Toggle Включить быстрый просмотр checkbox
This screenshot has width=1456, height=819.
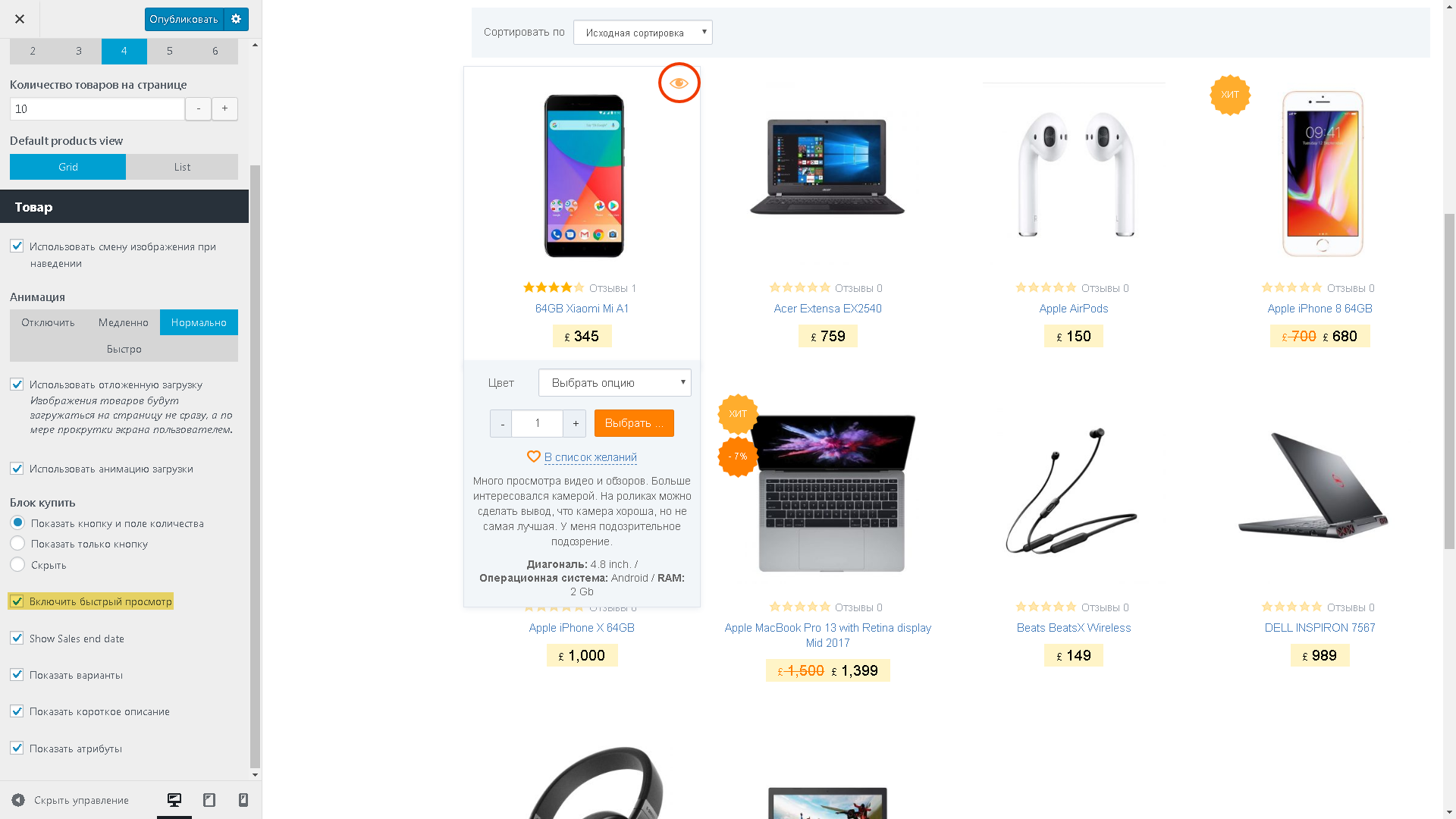click(x=17, y=601)
